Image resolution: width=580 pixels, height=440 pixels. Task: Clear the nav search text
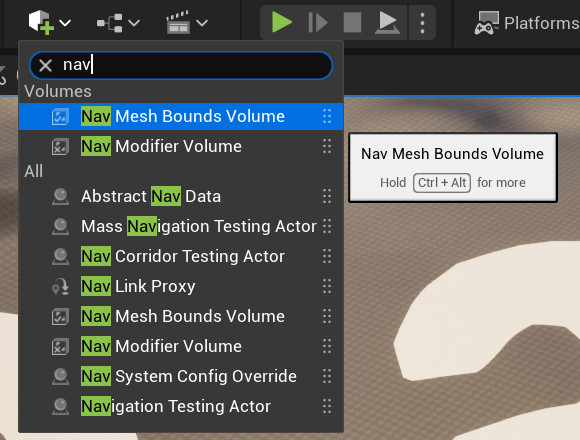(45, 65)
